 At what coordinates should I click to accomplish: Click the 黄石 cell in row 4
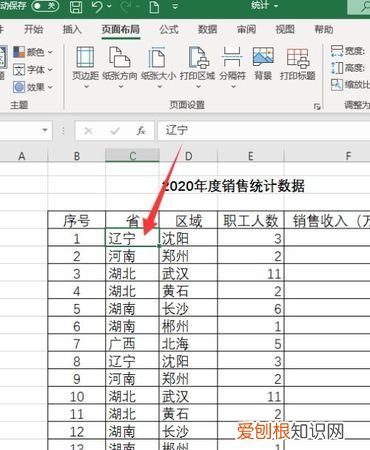pyautogui.click(x=189, y=291)
